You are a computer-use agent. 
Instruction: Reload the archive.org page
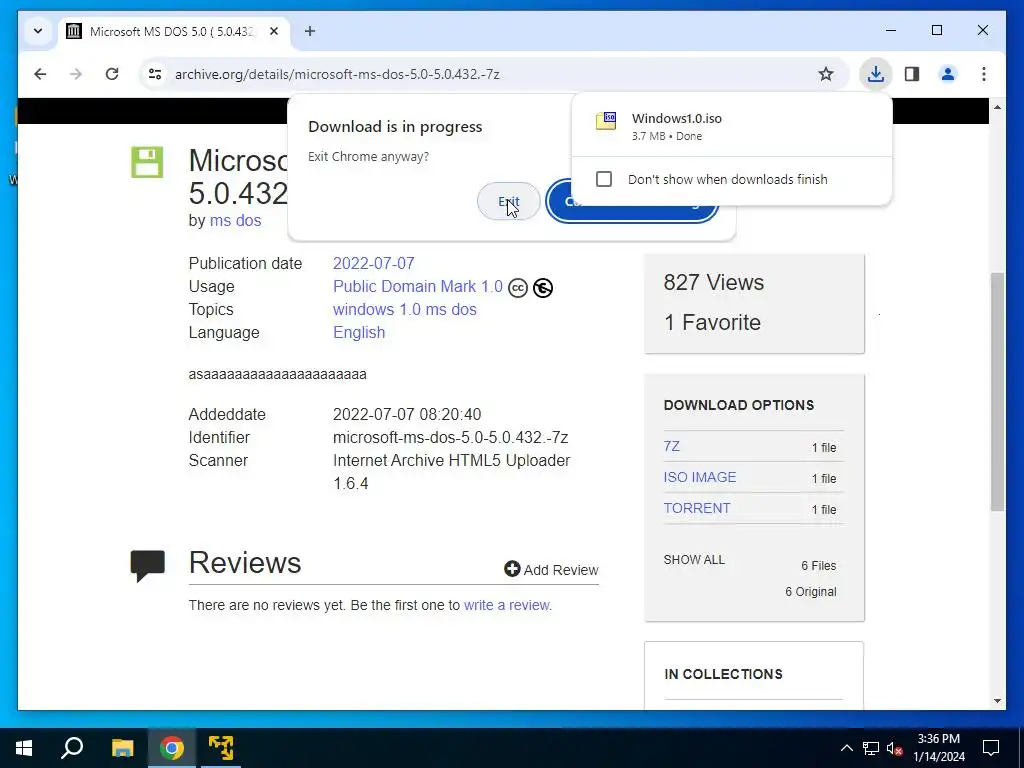(112, 74)
